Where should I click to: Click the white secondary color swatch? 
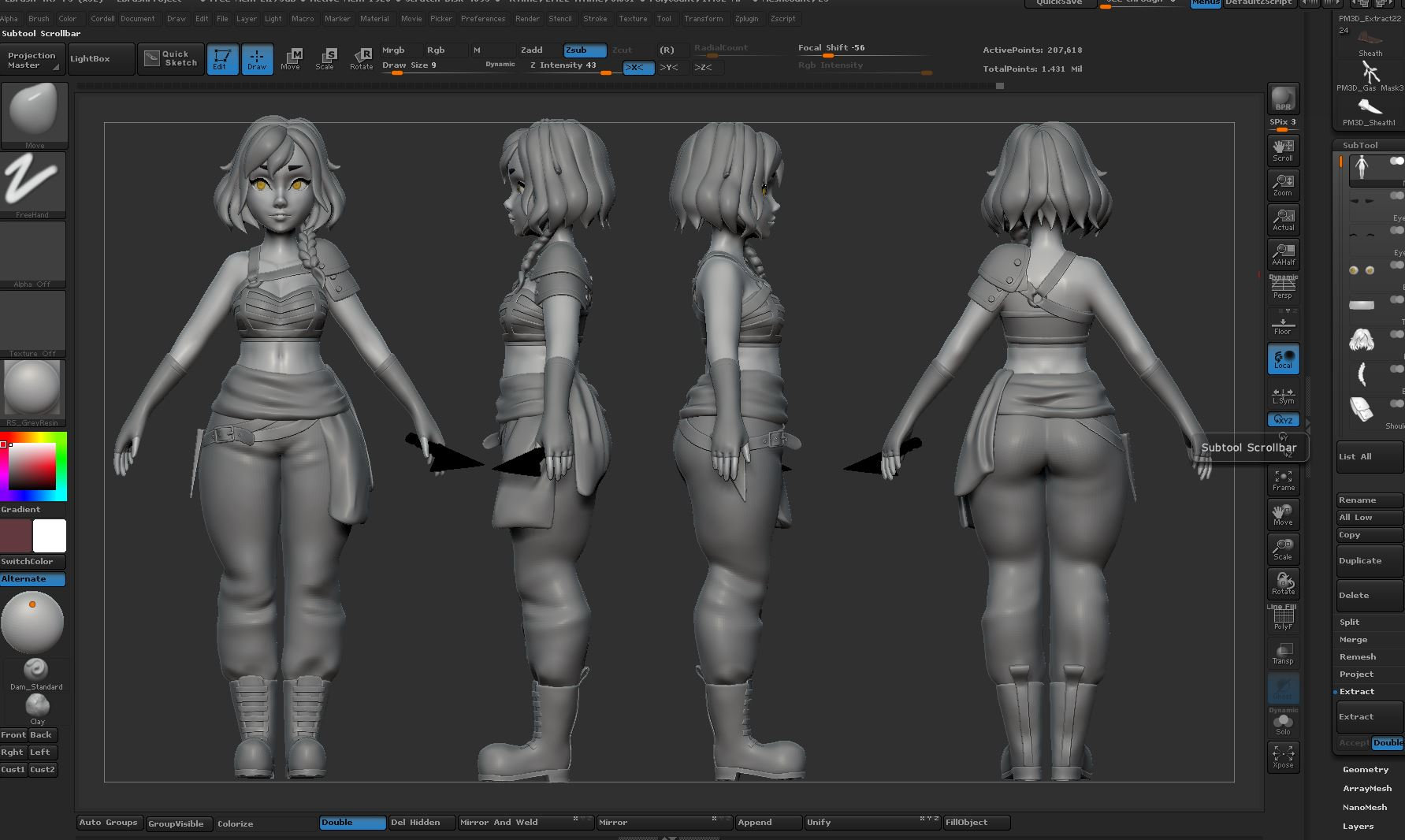(50, 536)
